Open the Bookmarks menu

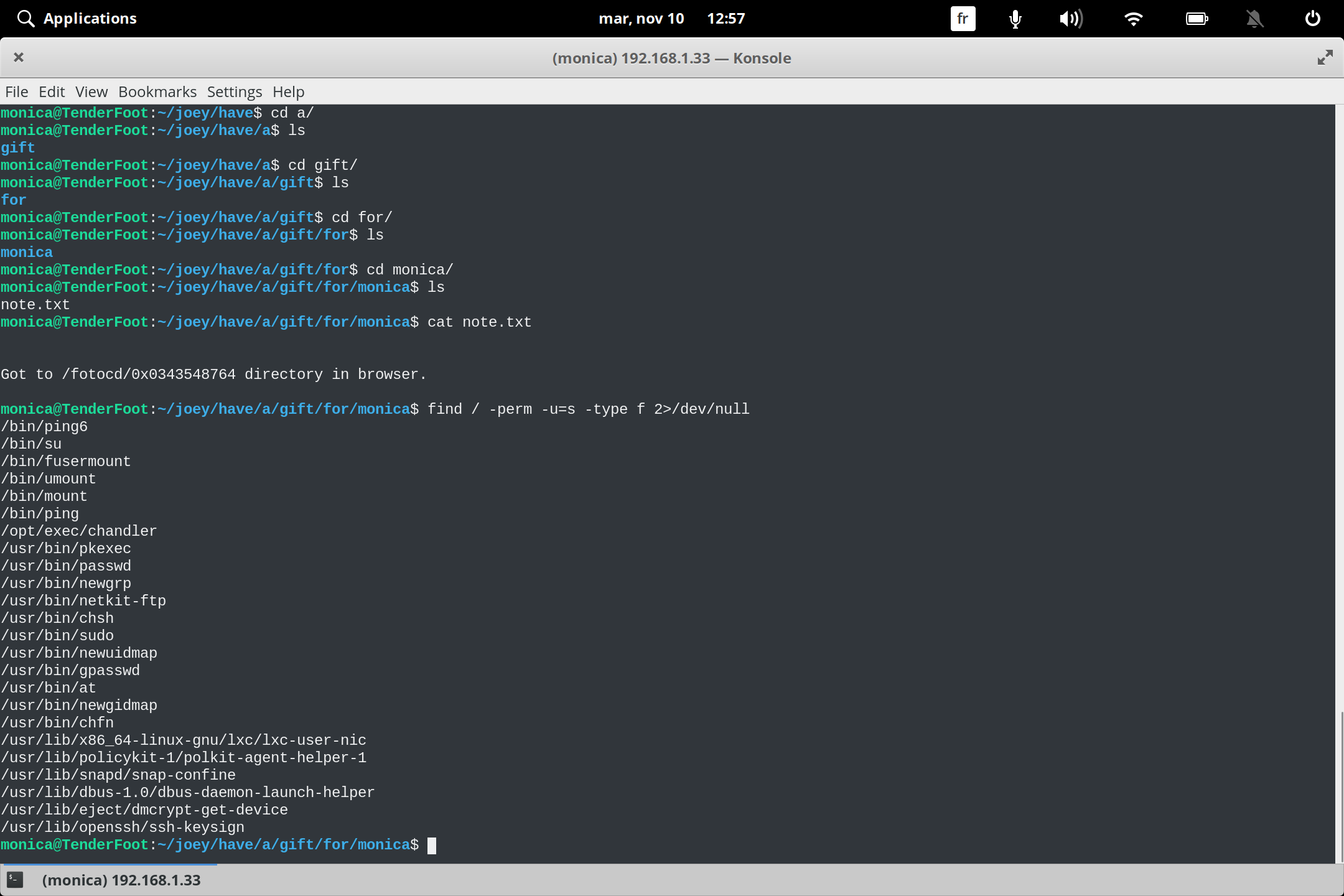pos(157,91)
